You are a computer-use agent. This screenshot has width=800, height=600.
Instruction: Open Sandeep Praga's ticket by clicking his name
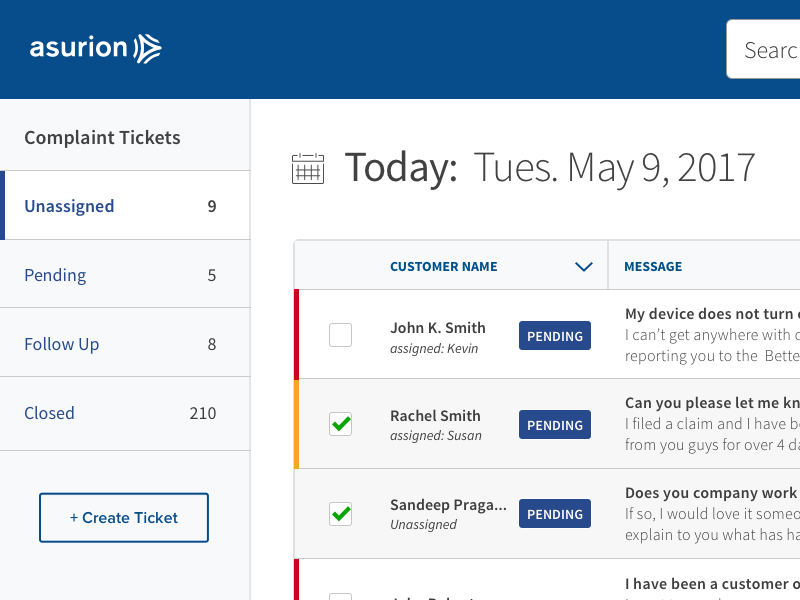coord(448,504)
